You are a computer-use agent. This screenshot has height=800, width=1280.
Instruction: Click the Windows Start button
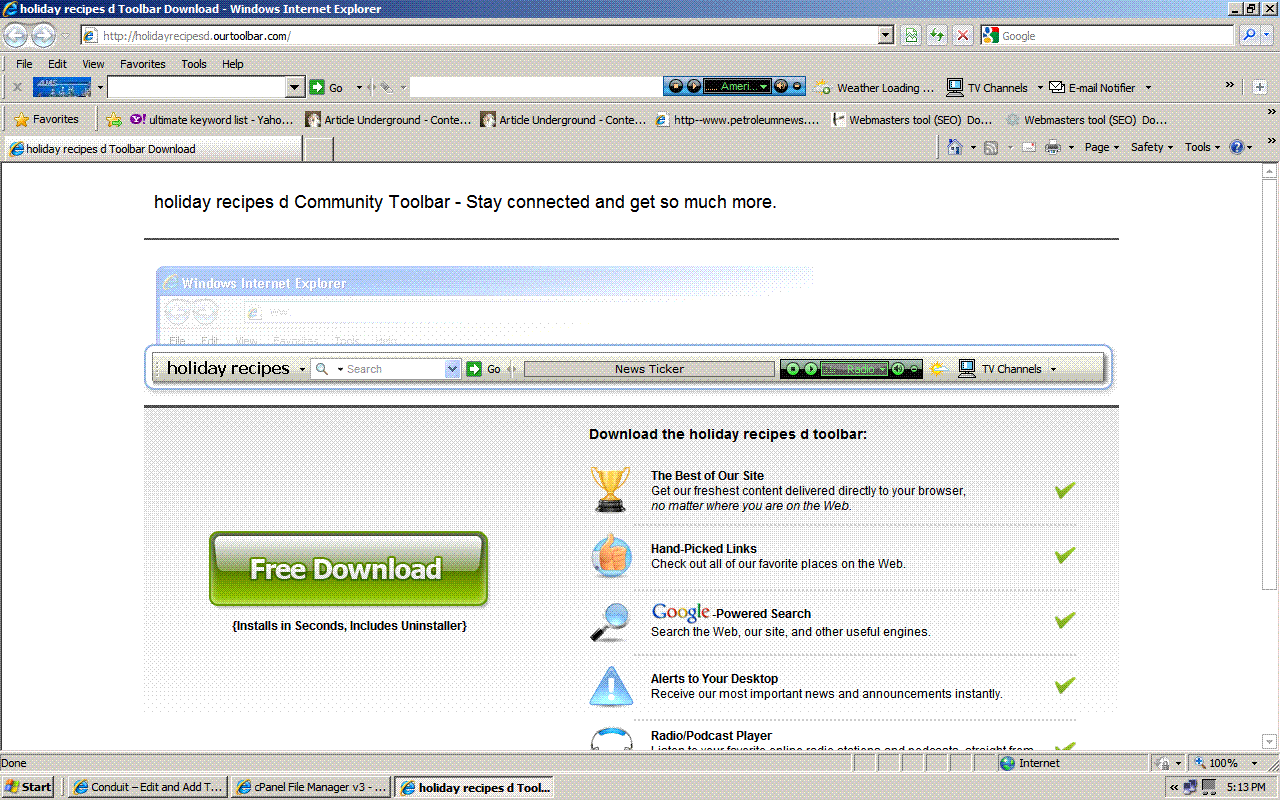pos(29,787)
